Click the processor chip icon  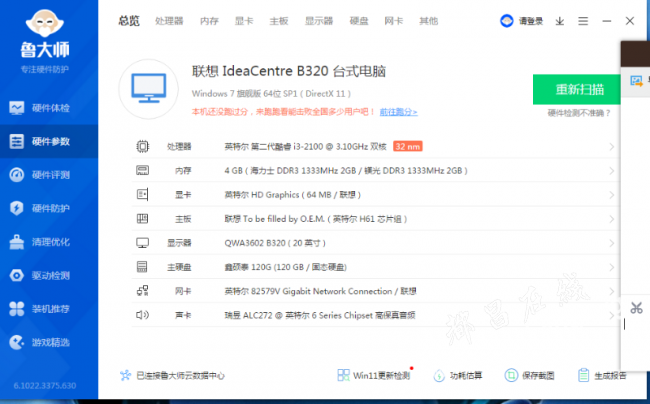click(142, 146)
